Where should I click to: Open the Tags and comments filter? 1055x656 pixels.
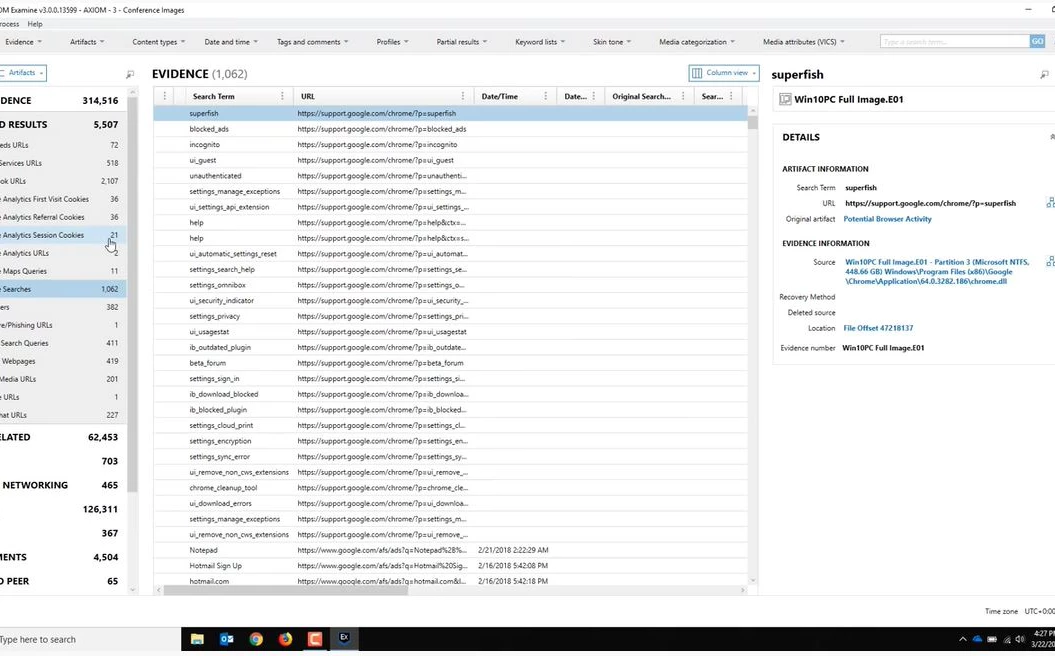[x=312, y=42]
